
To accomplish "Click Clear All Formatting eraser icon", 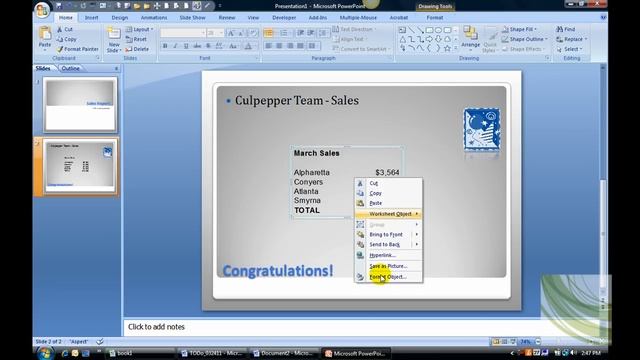I will pos(253,33).
